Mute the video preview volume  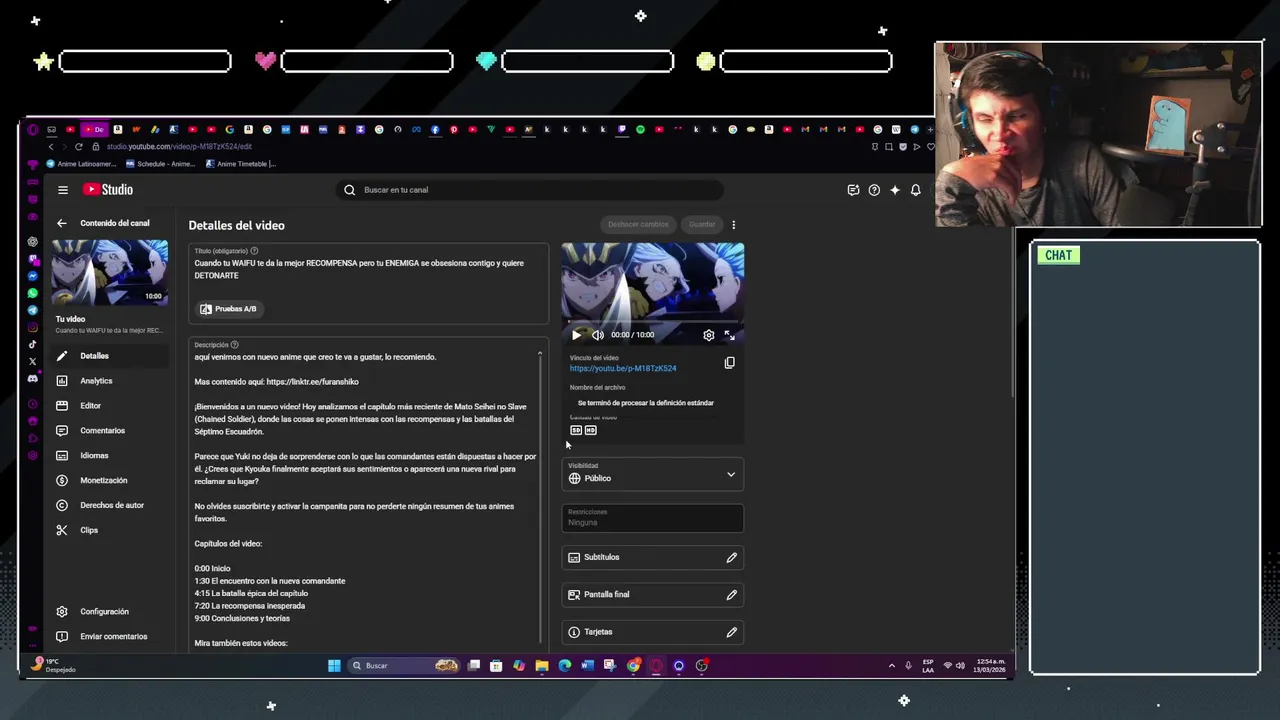597,335
